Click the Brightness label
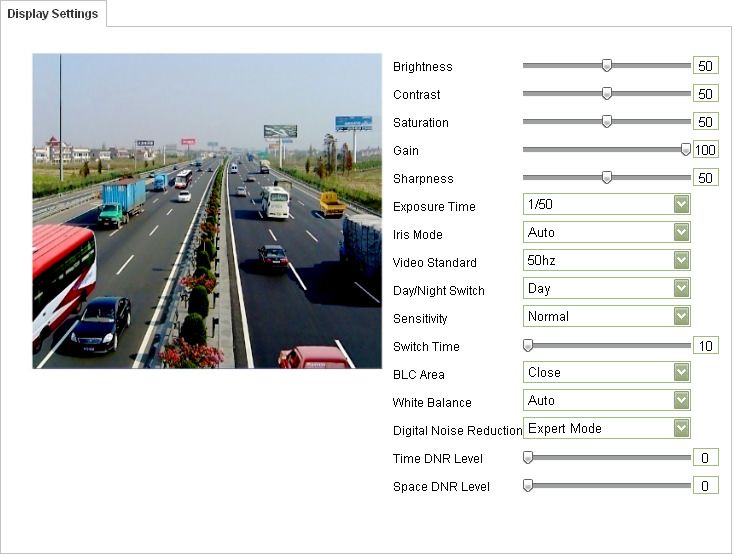 coord(423,67)
